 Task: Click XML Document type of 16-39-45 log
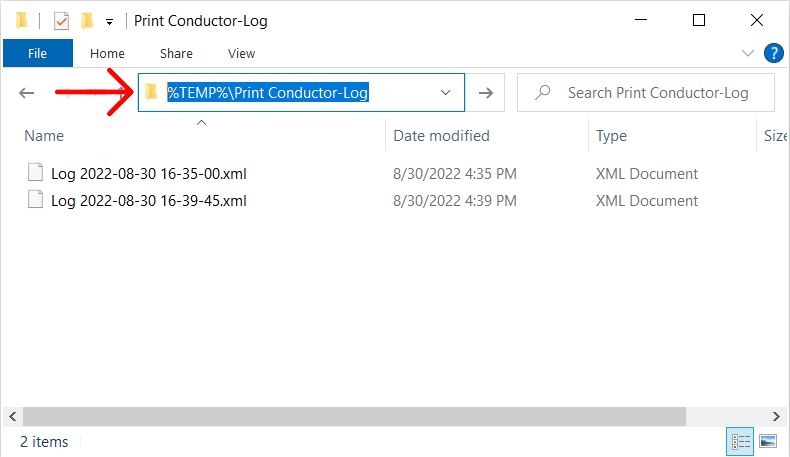[x=647, y=201]
